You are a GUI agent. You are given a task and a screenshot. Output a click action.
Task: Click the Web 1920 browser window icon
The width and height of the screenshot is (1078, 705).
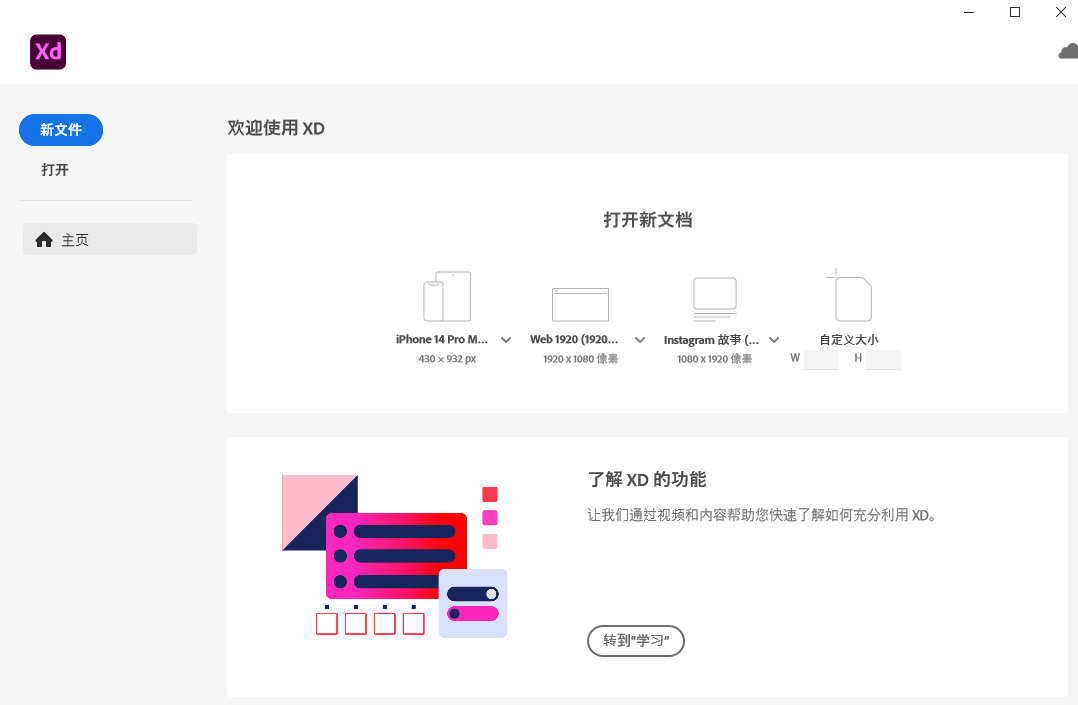580,305
